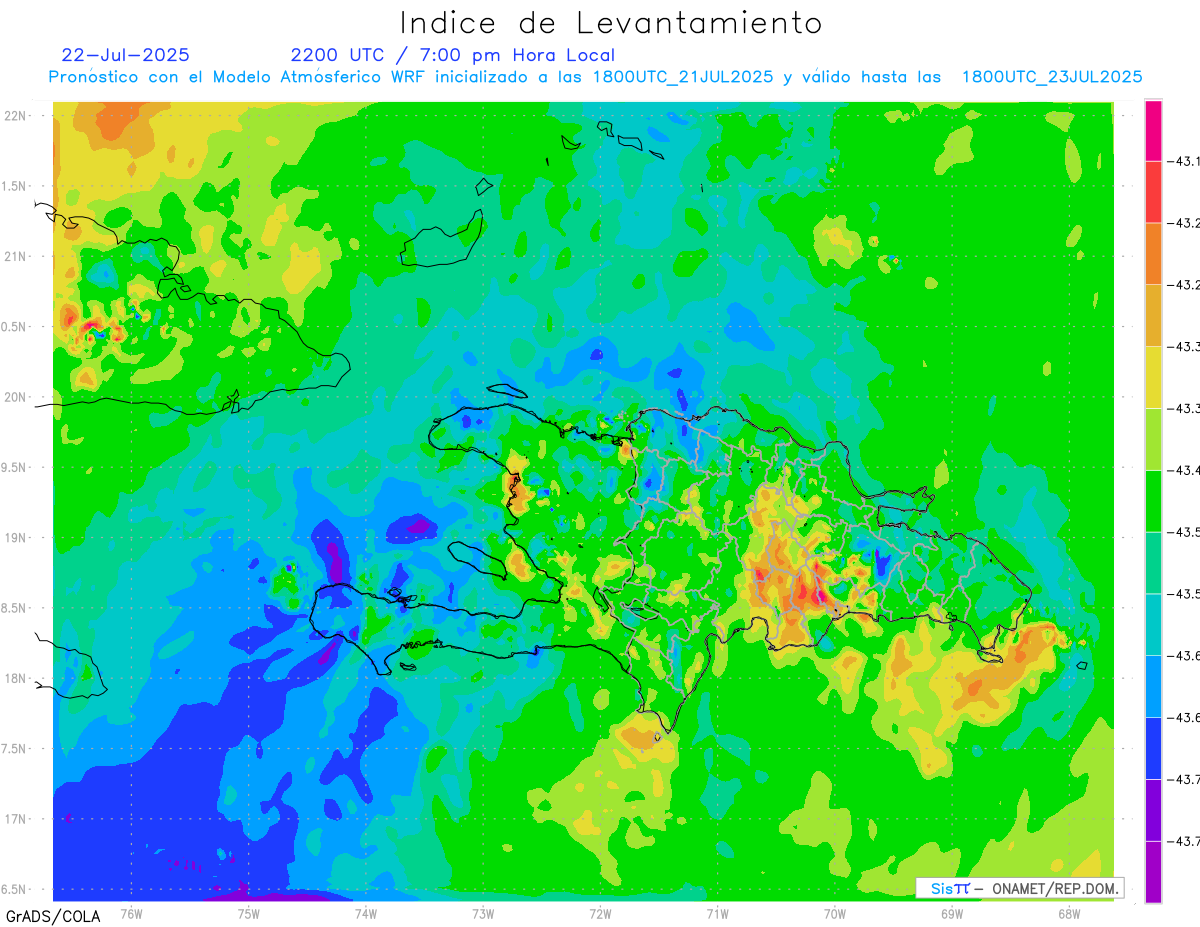Screen dimensions: 1200x927
Task: Click the 20N latitude label
Action: coord(15,397)
